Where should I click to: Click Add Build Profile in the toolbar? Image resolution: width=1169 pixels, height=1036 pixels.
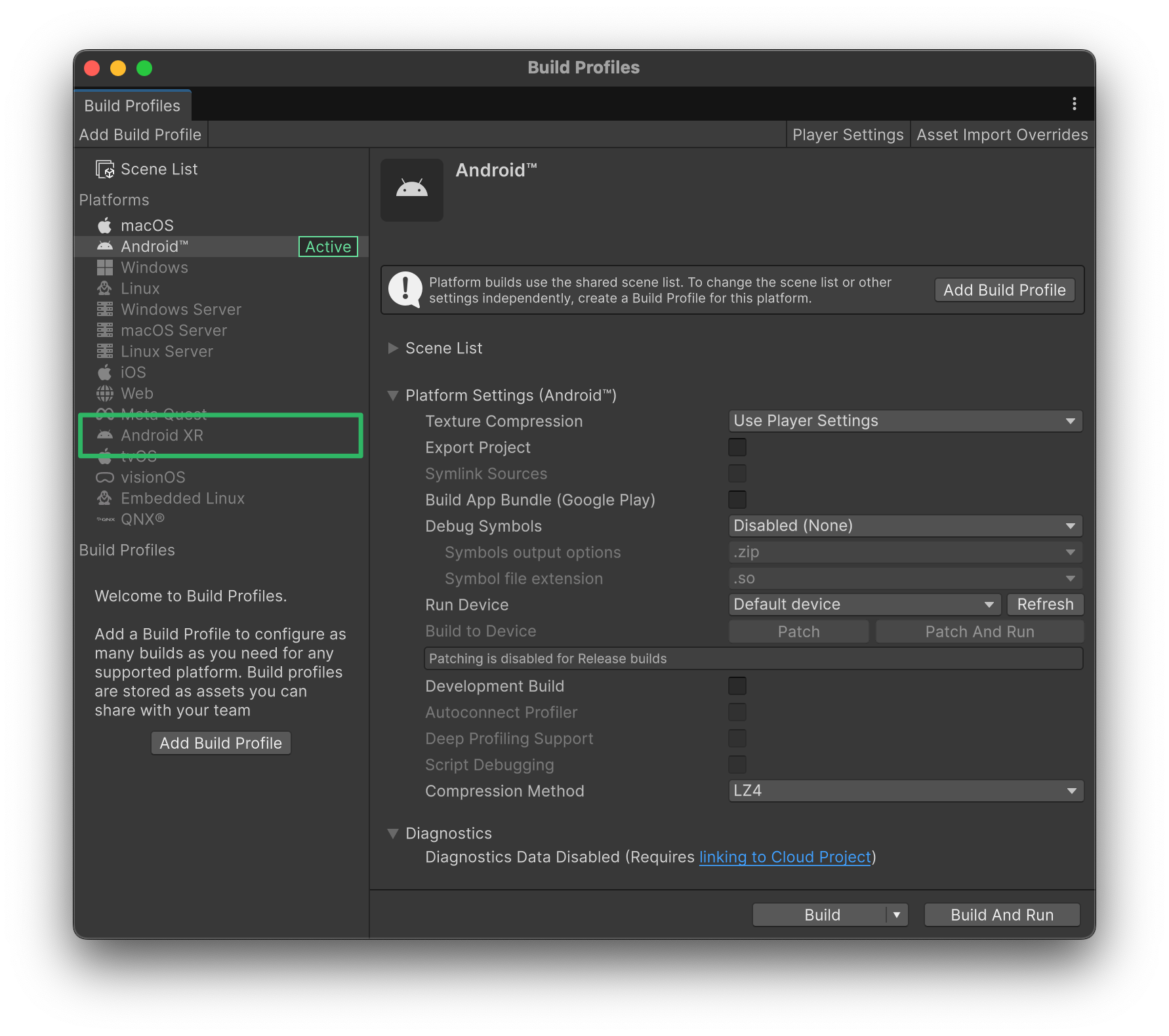pos(140,134)
